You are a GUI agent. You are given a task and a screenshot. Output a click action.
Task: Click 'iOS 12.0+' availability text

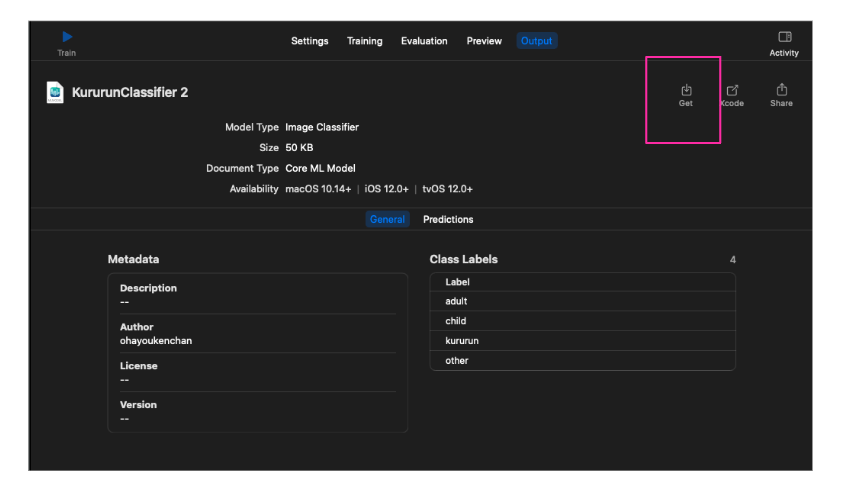point(386,189)
